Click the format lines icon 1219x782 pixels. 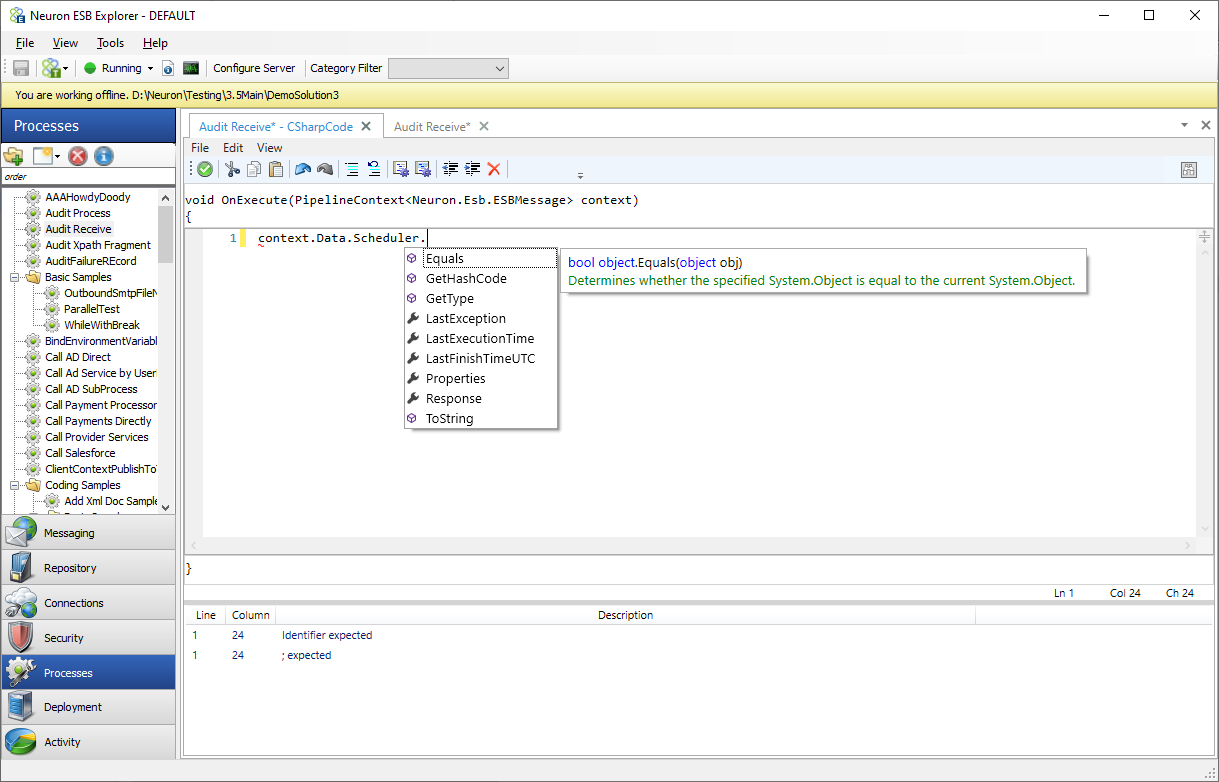click(x=352, y=169)
